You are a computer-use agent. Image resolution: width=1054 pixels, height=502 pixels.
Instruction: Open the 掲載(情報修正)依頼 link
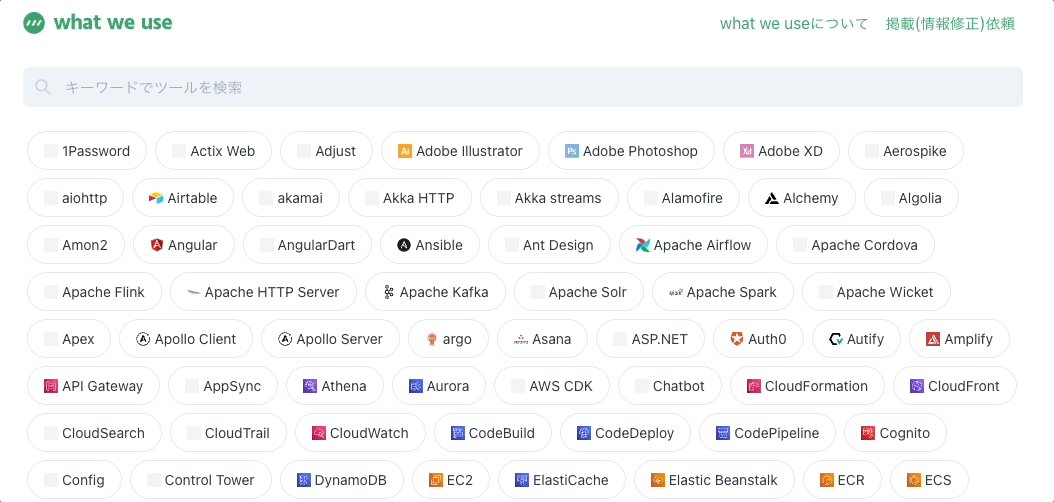click(950, 24)
